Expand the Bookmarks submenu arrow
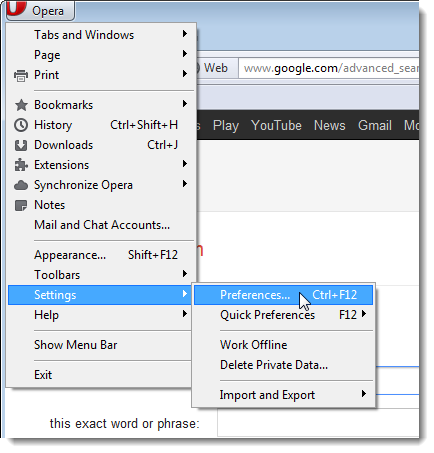Image resolution: width=434 pixels, height=453 pixels. point(185,104)
